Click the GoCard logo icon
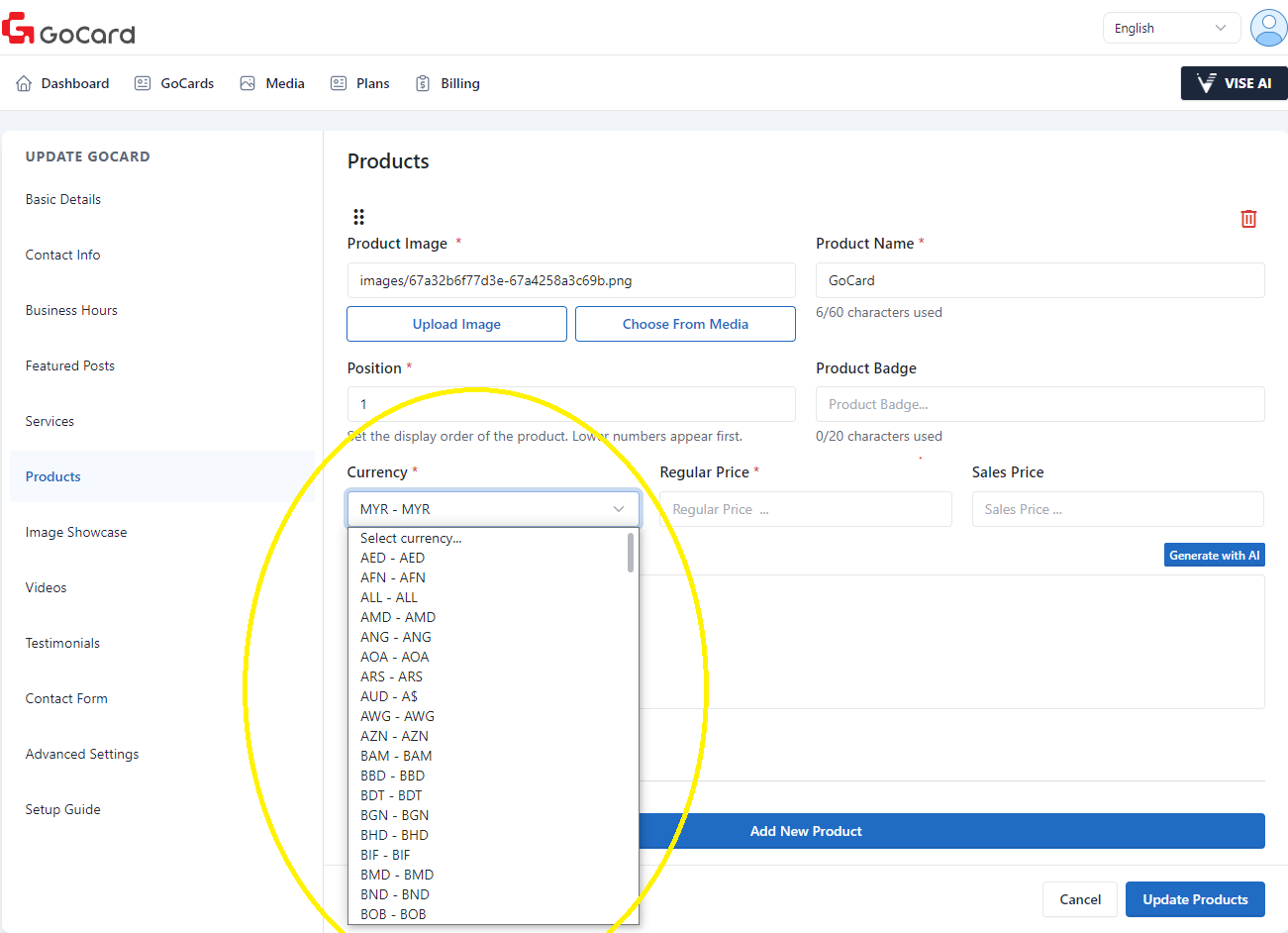1288x933 pixels. point(19,29)
